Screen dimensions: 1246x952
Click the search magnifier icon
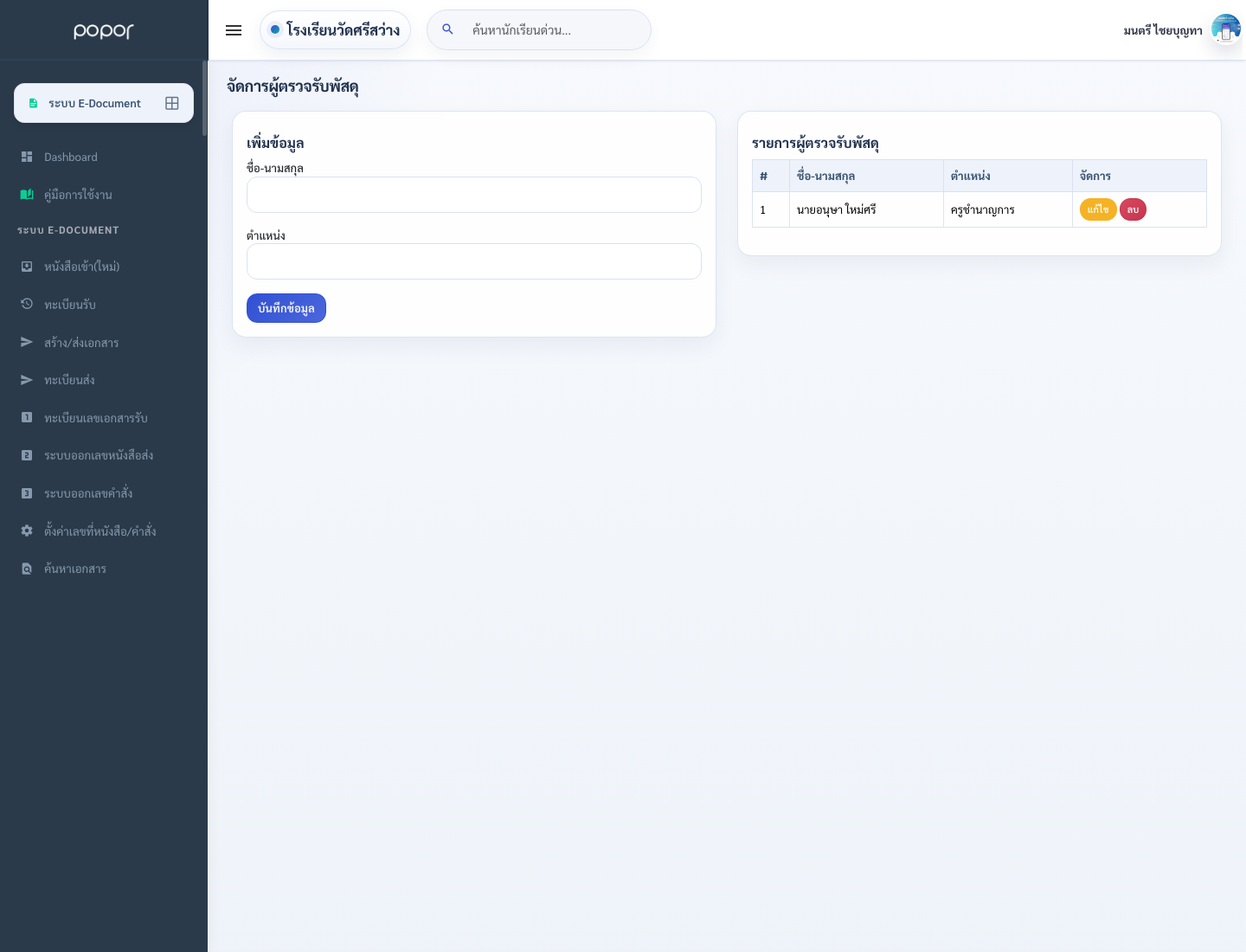(447, 29)
